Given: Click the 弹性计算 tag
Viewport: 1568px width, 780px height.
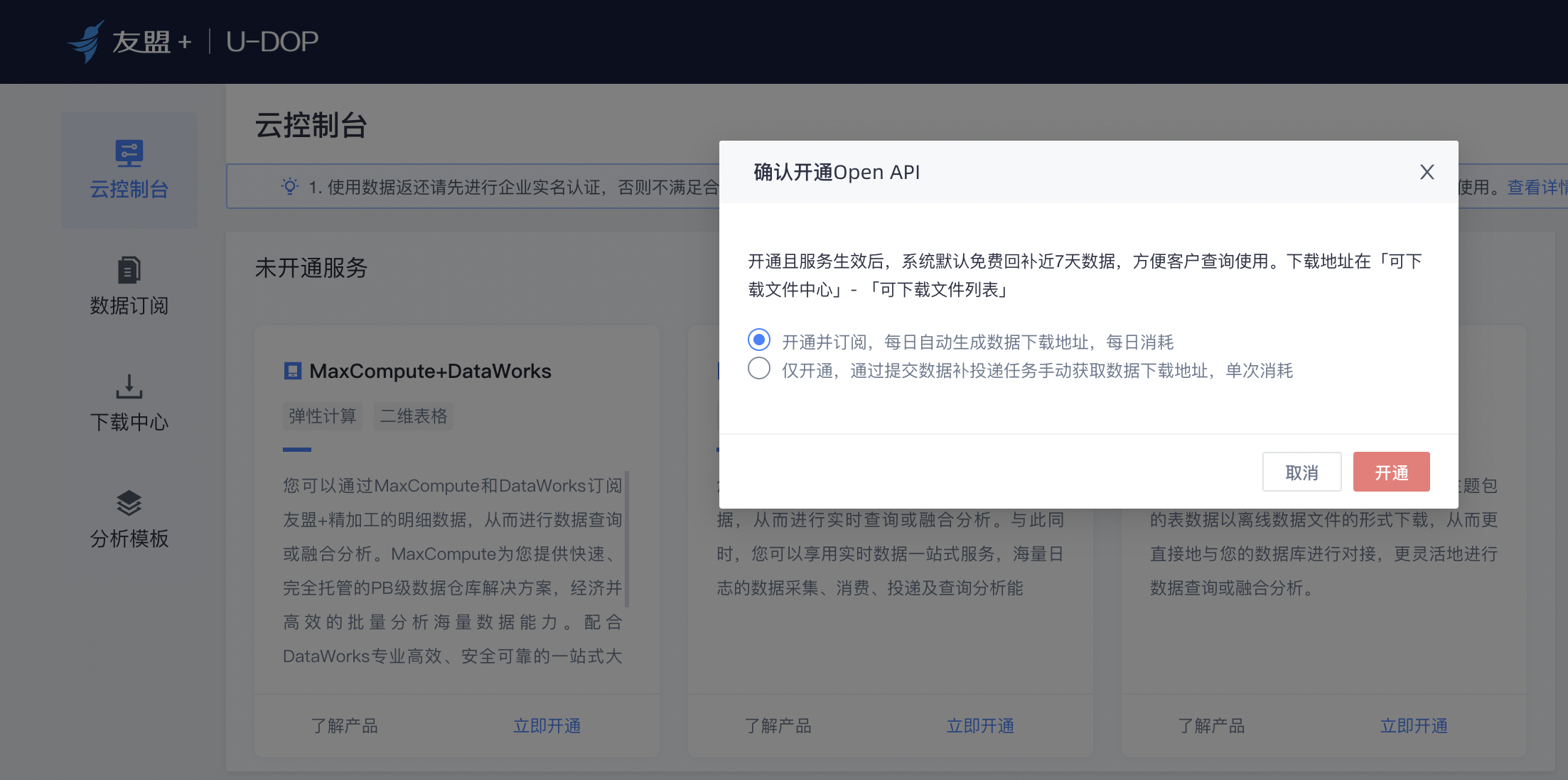Looking at the screenshot, I should [323, 416].
